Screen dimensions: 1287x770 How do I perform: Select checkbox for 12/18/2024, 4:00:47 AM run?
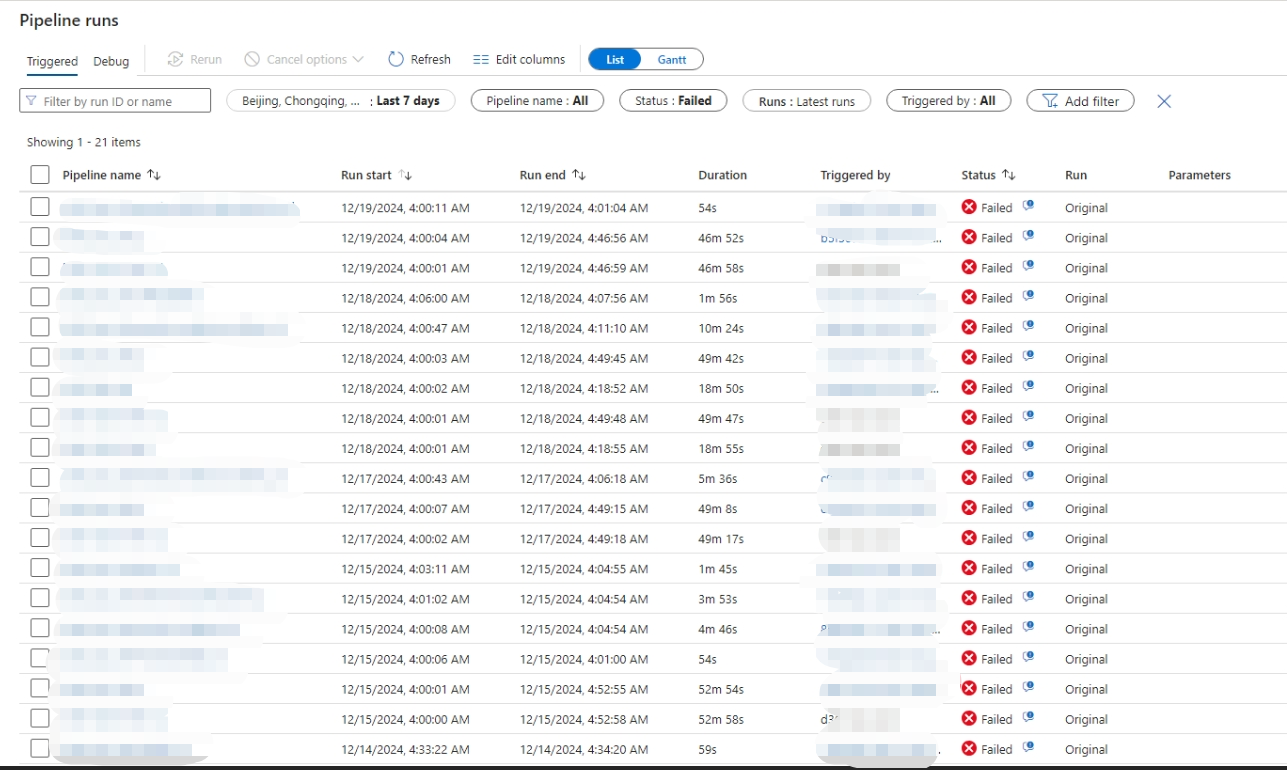(40, 327)
